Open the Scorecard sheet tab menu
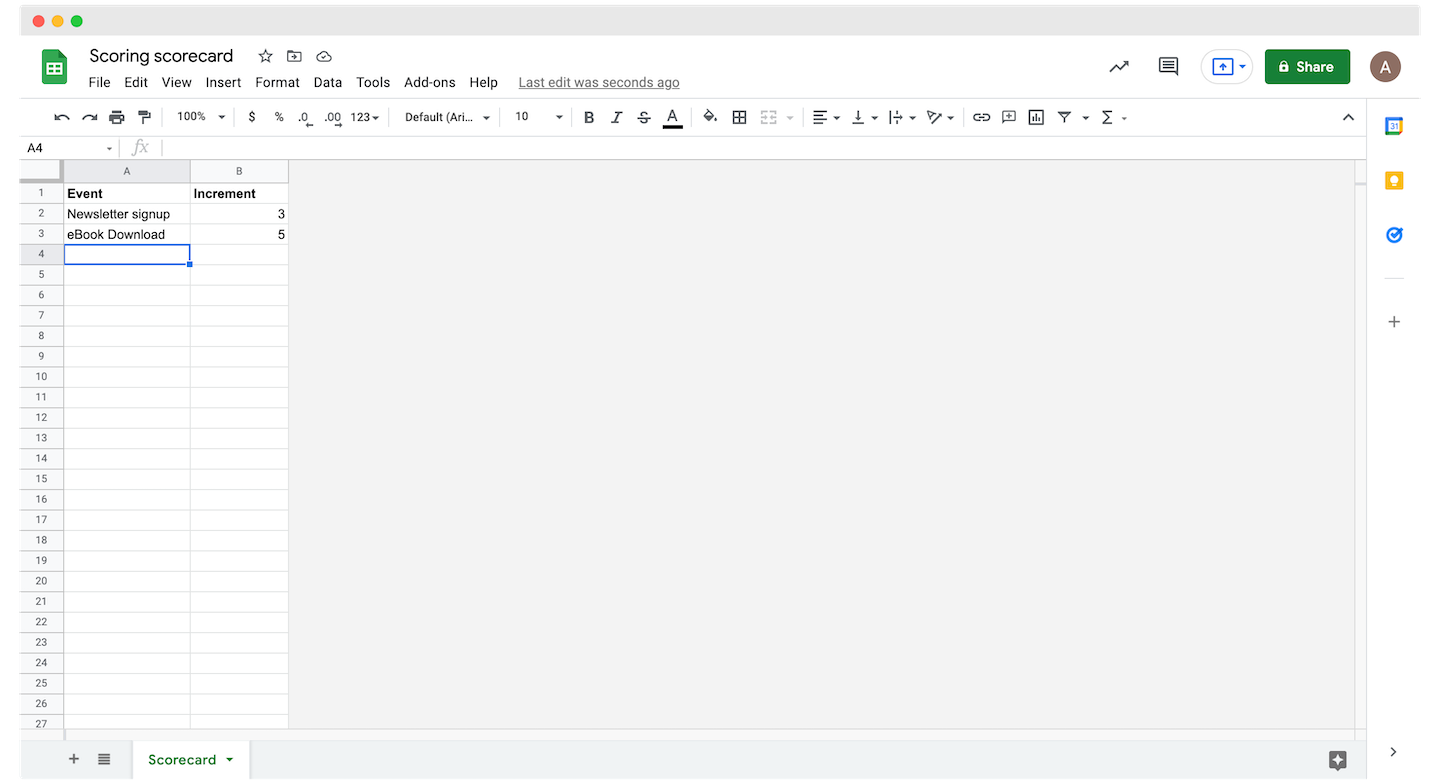The height and width of the screenshot is (784, 1440). (x=229, y=760)
